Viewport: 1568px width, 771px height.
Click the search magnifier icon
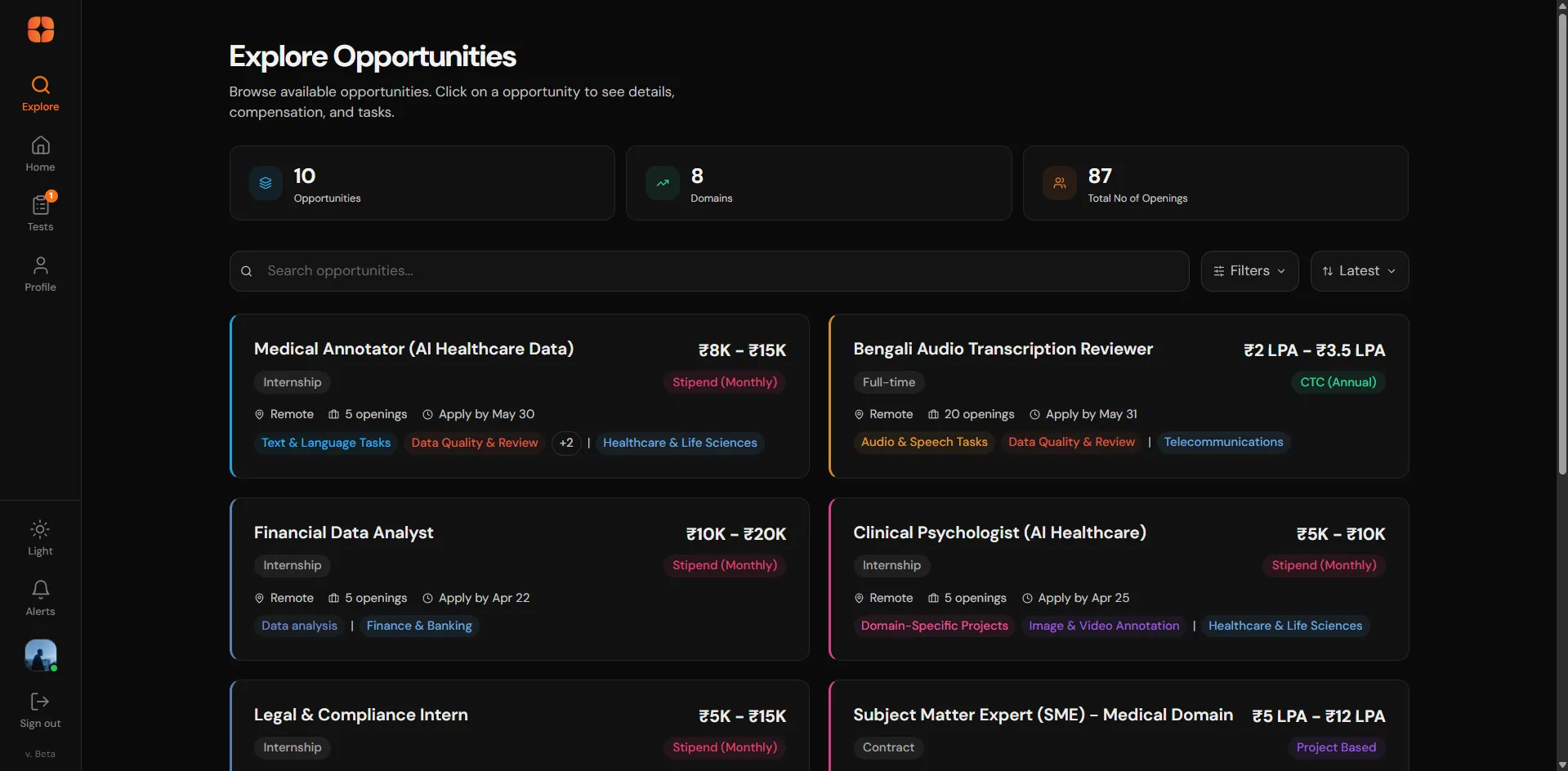[247, 271]
